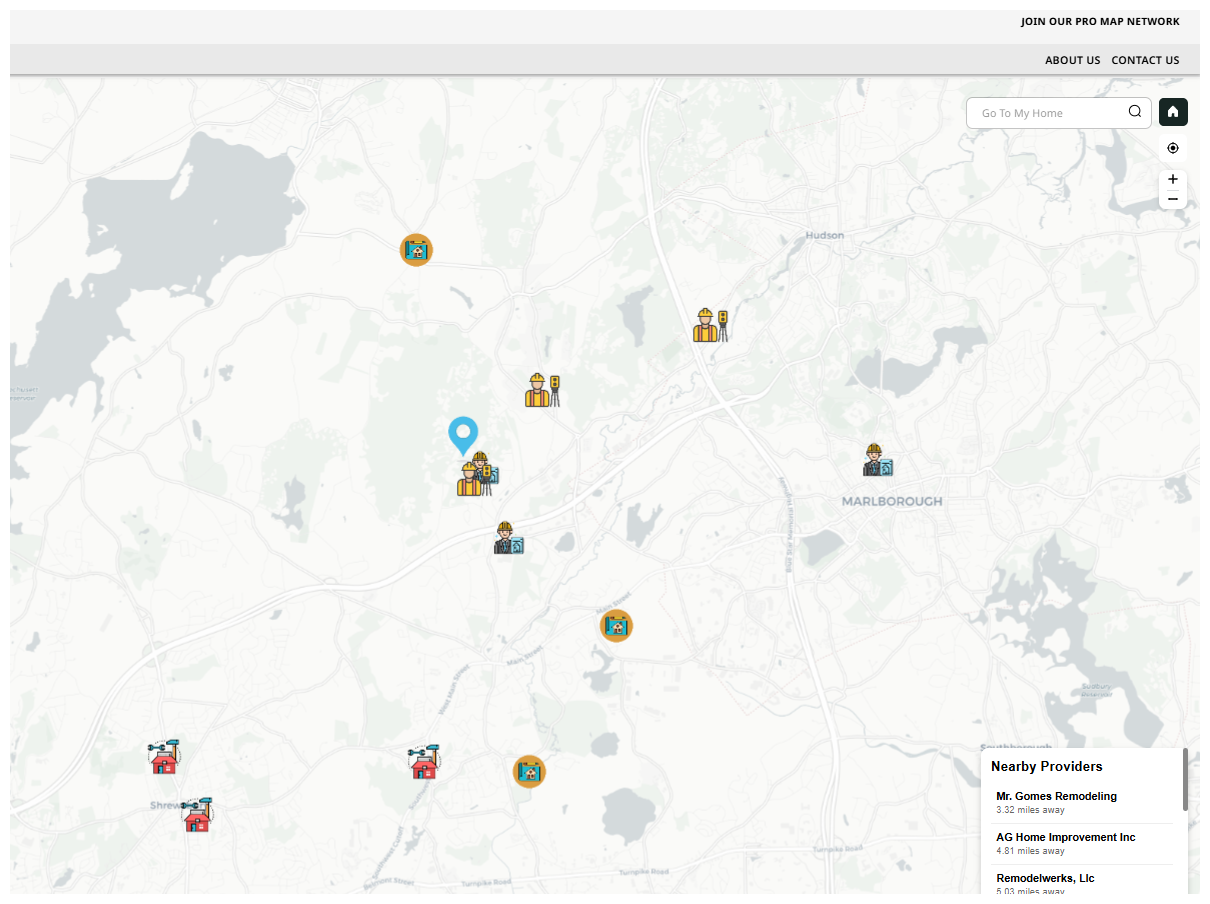
Task: Zoom out with the minus button
Action: tap(1173, 199)
